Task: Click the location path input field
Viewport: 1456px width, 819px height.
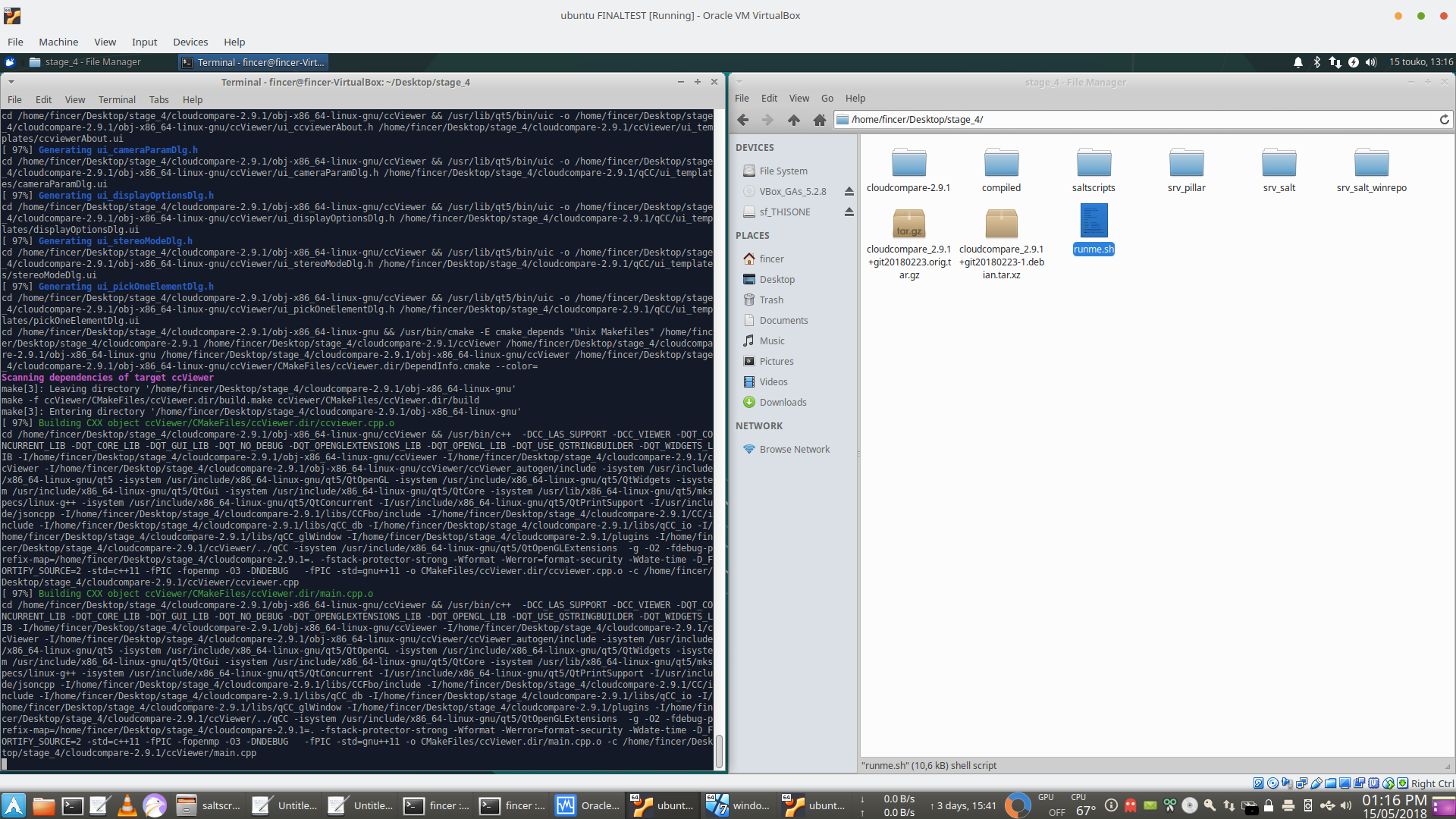Action: (1137, 120)
